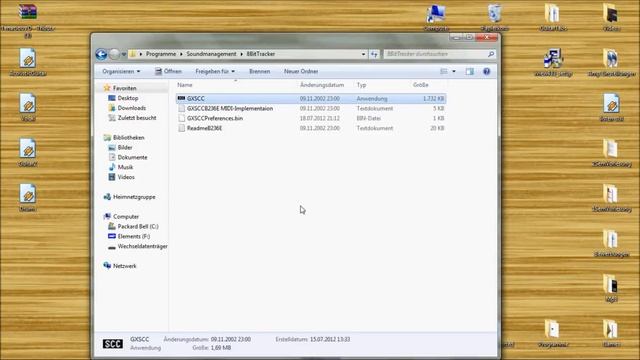
Task: Click the 'BIN-Datei' type cell
Action: pos(369,118)
